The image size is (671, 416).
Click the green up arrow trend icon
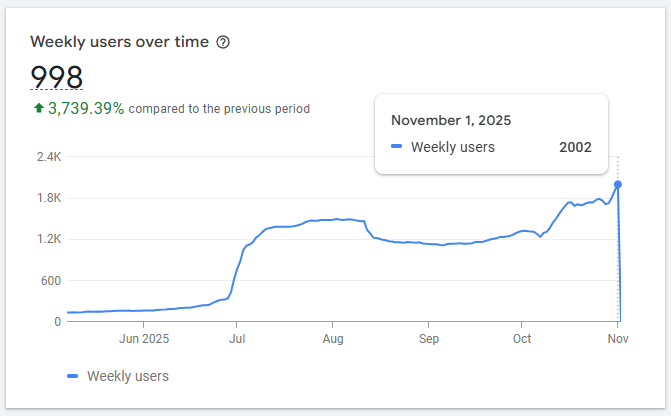point(38,108)
